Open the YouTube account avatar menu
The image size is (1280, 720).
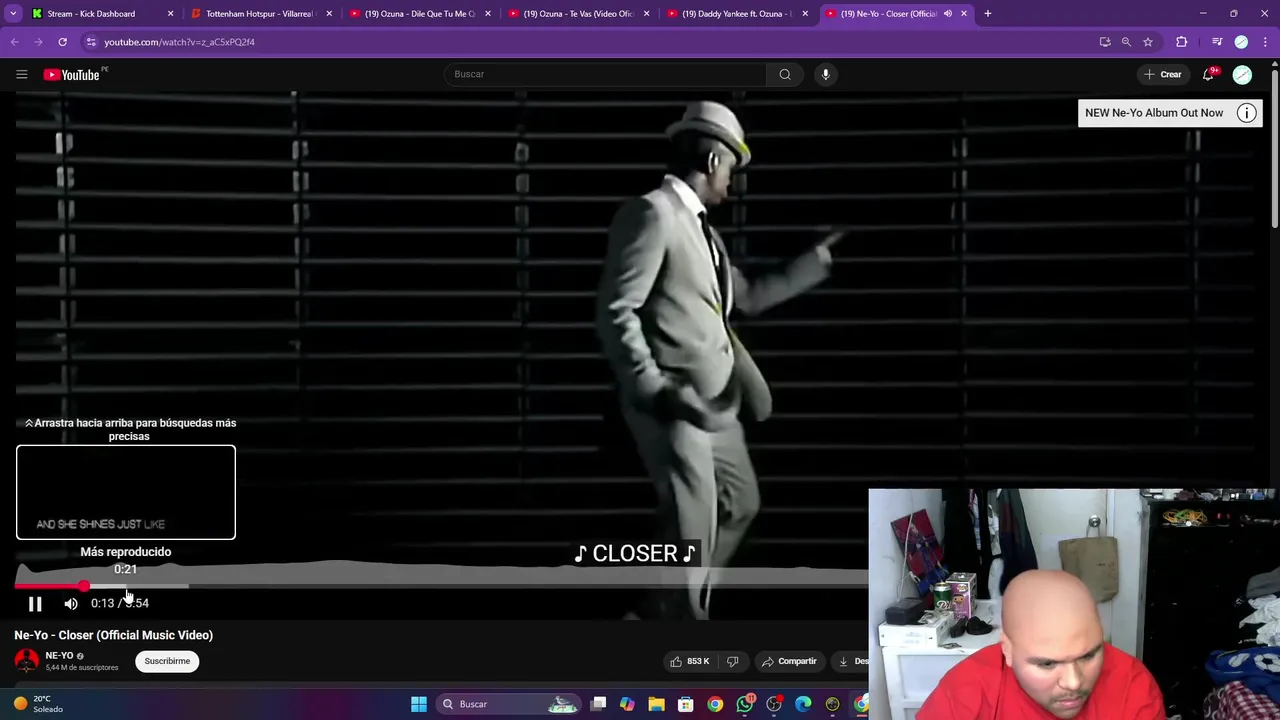pos(1242,75)
